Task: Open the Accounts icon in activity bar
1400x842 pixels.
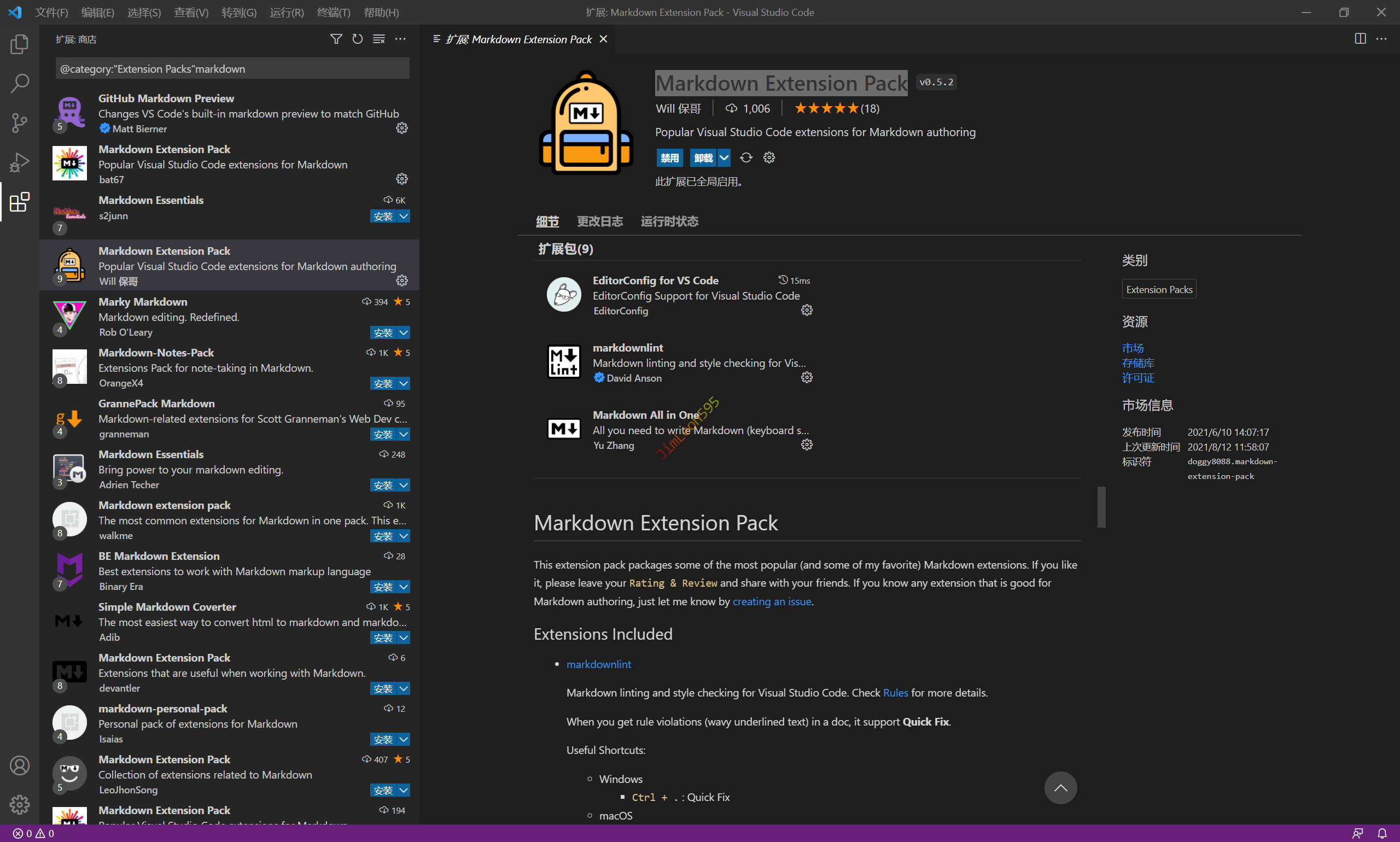Action: 19,765
